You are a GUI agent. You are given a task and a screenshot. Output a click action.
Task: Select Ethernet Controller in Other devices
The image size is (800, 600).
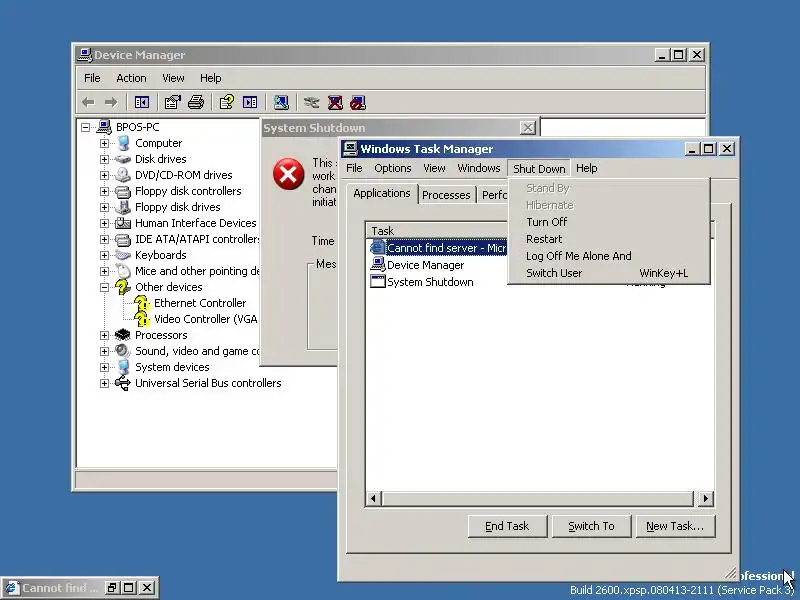point(200,303)
